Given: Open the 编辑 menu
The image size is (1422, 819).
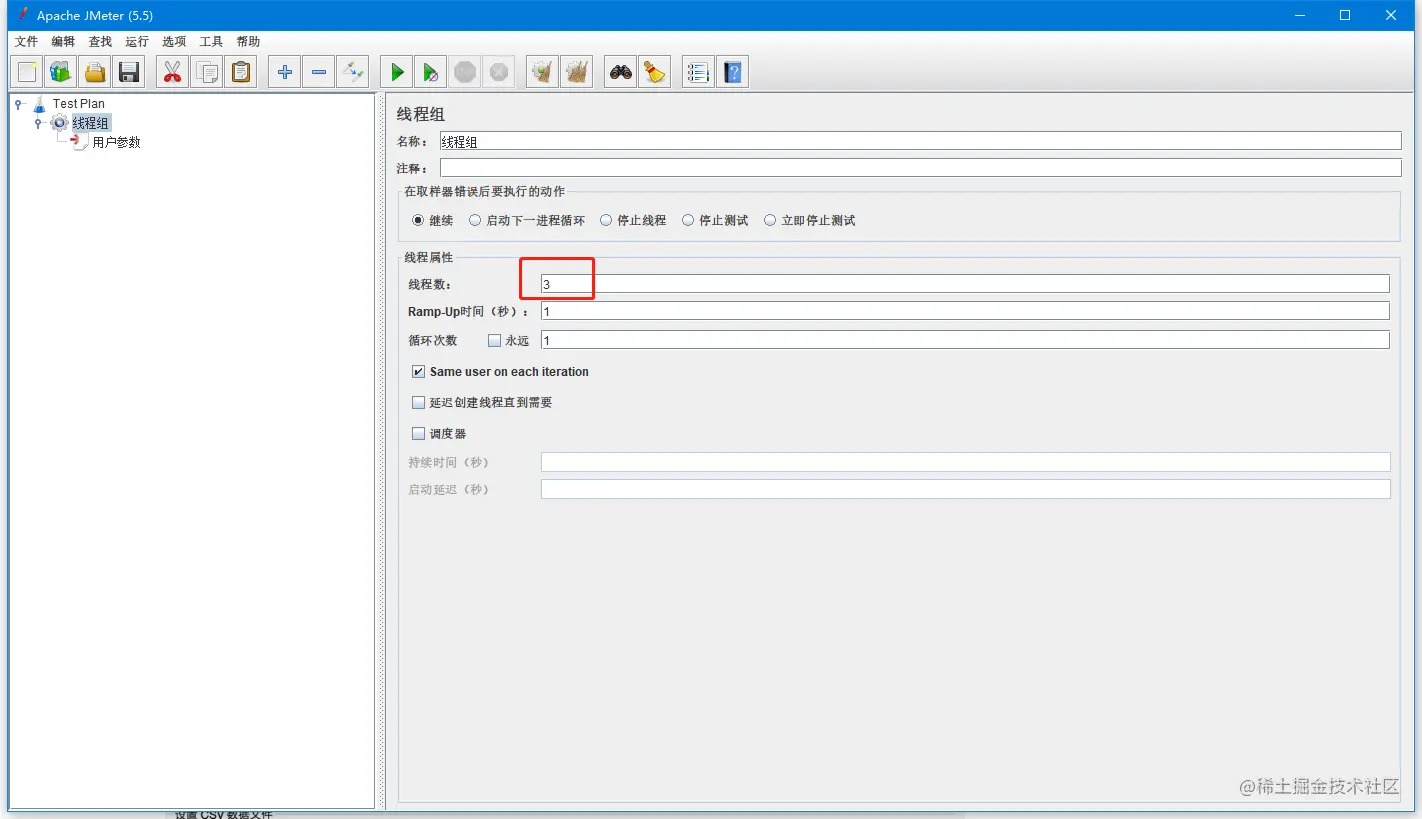Looking at the screenshot, I should coord(63,42).
